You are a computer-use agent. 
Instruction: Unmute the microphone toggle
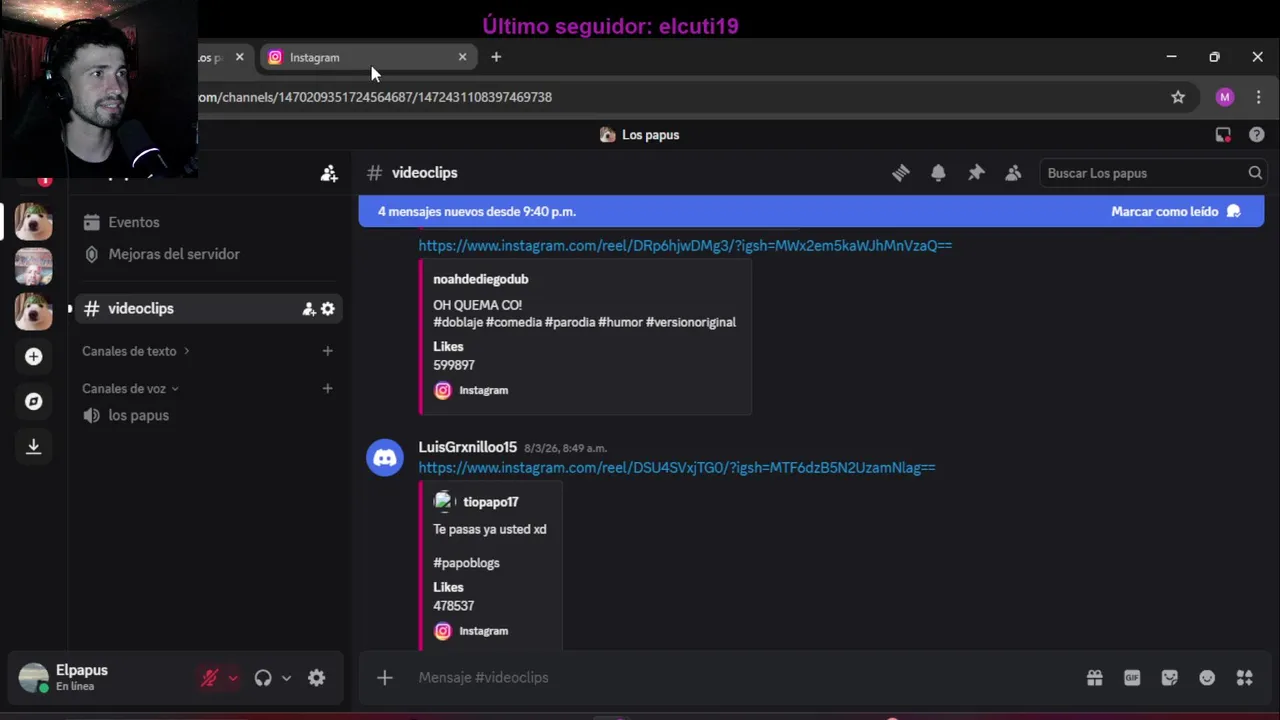(209, 678)
